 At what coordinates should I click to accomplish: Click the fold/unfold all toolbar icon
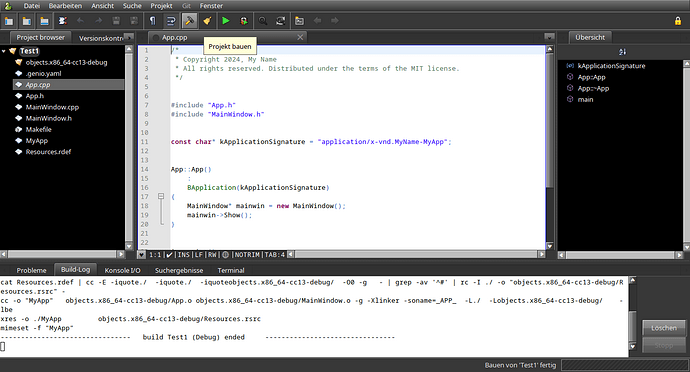[x=63, y=21]
